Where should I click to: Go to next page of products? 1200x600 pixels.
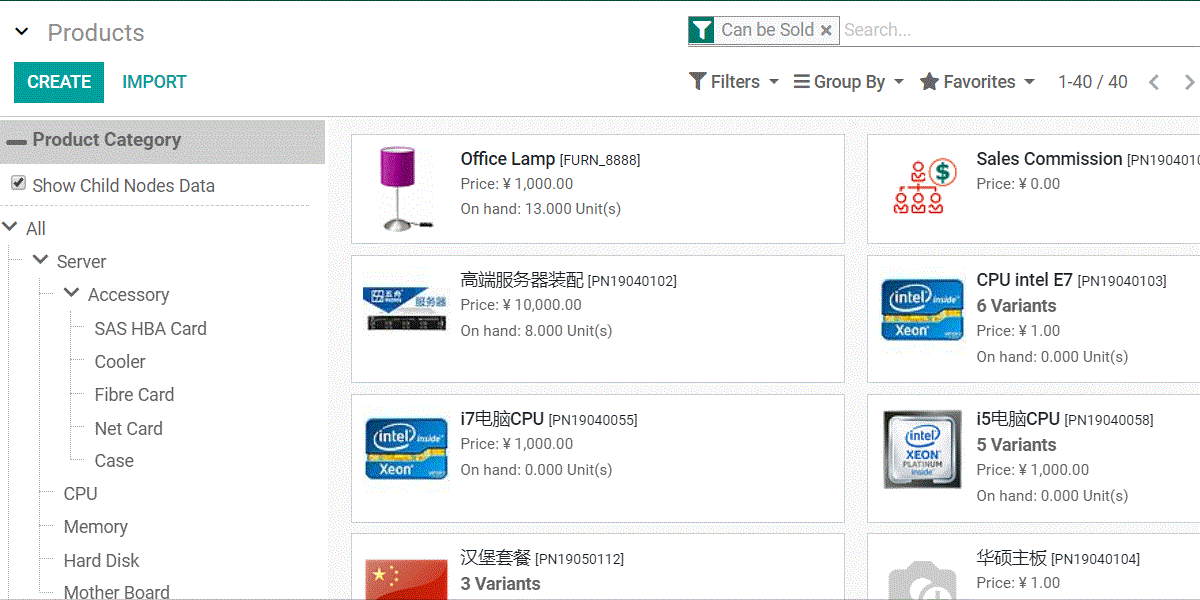[1189, 82]
